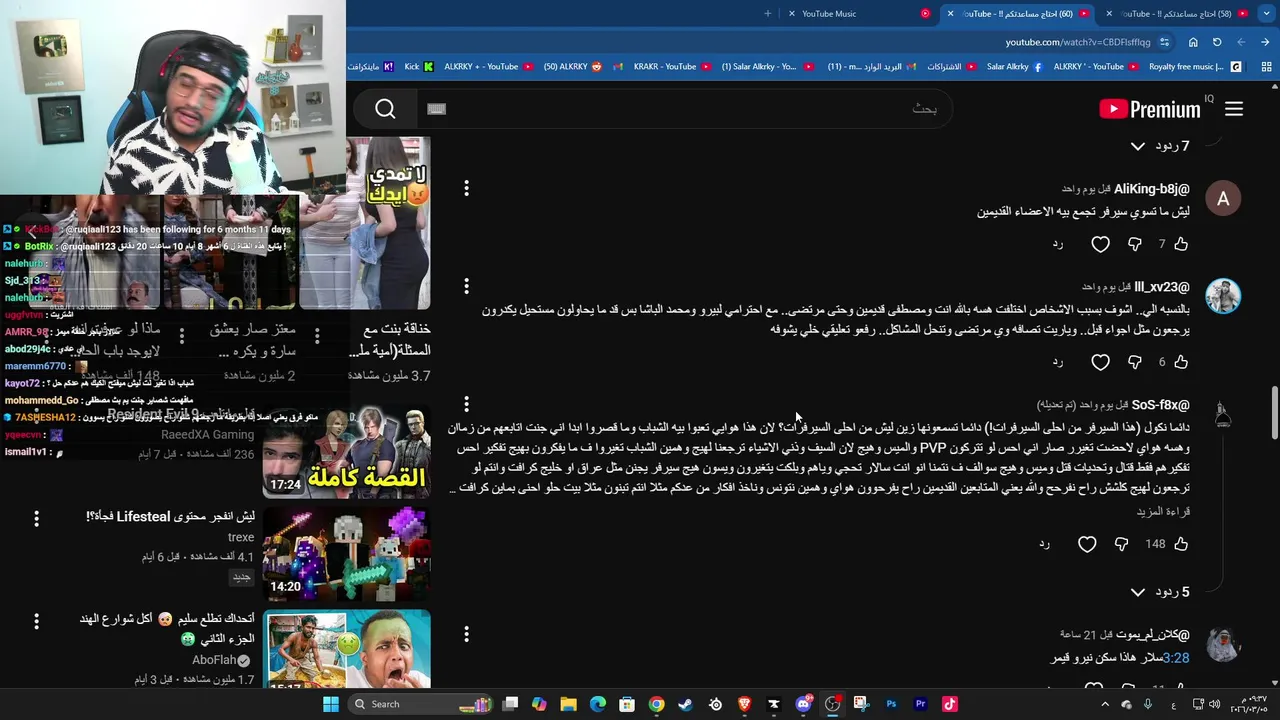This screenshot has width=1280, height=720.
Task: Expand the 5 ردود replies thread
Action: [1159, 592]
